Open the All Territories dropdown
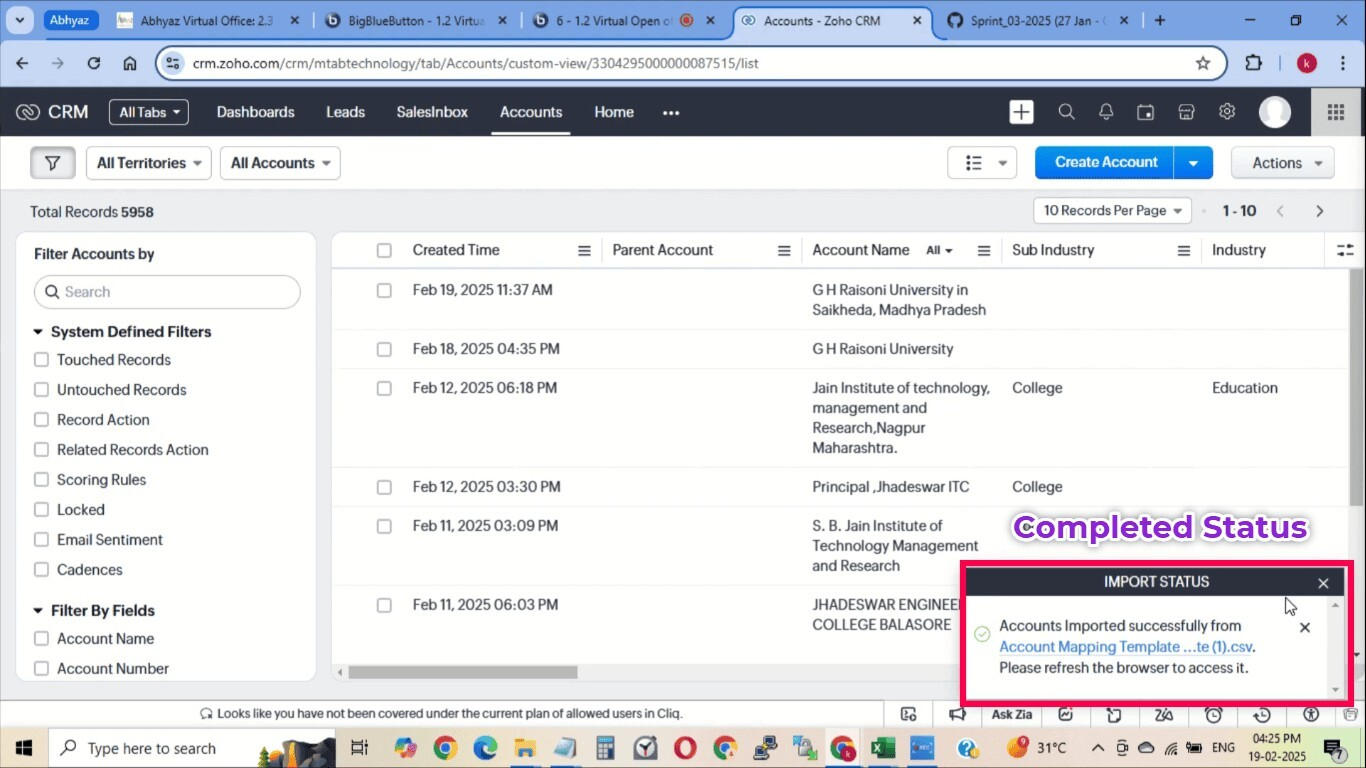 click(x=149, y=163)
